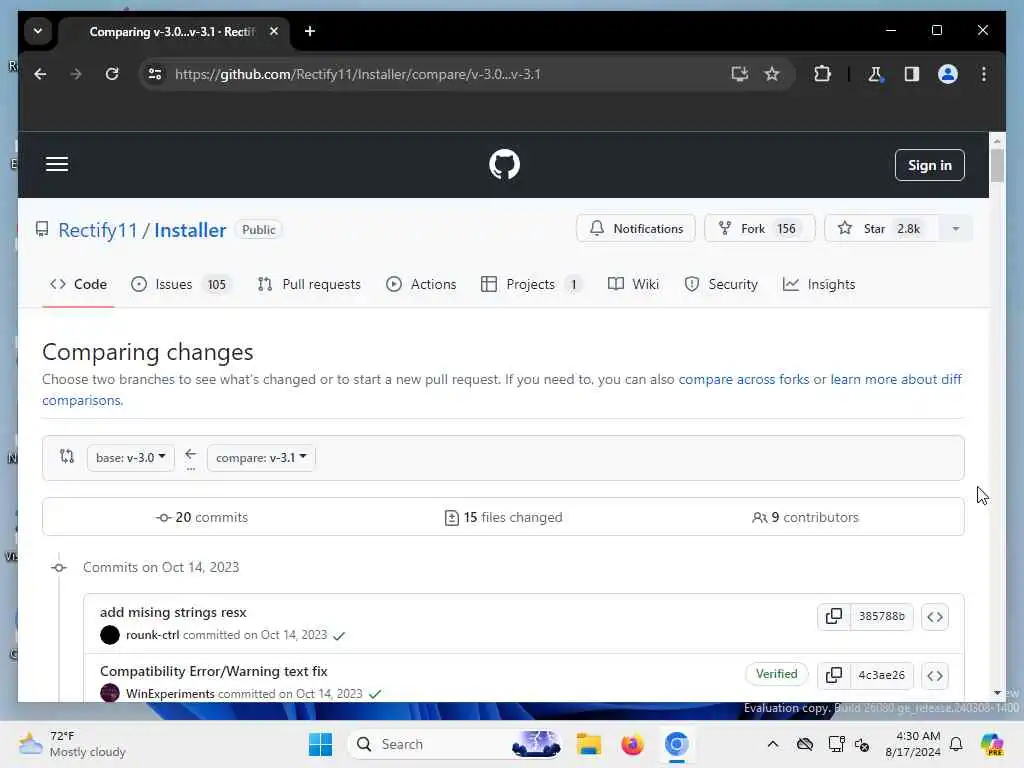1024x768 pixels.
Task: Open the compare: v-3.1 branch dropdown
Action: pyautogui.click(x=261, y=458)
